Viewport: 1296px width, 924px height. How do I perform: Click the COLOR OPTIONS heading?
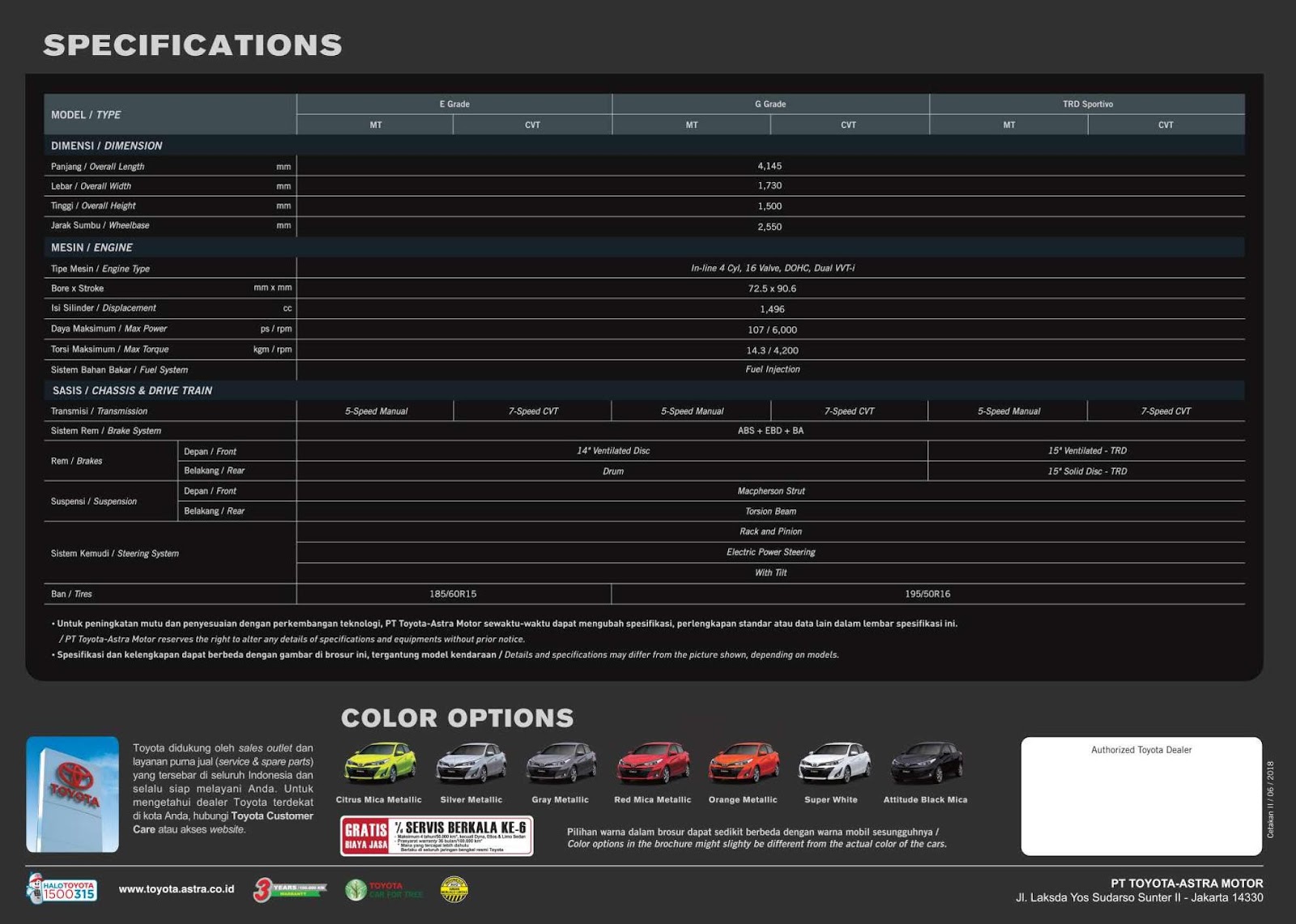point(457,718)
